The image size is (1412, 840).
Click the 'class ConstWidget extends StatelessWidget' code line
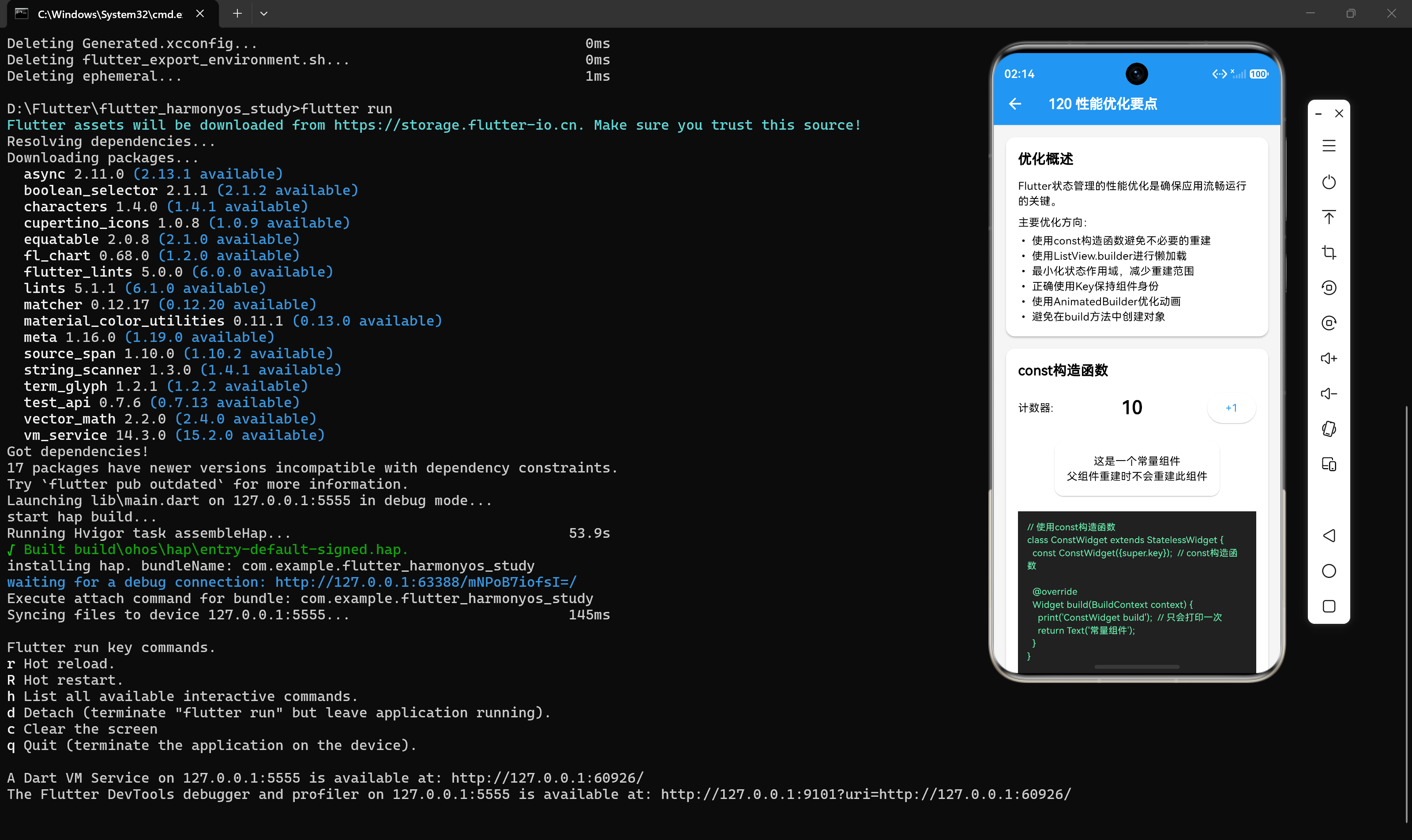(x=1126, y=540)
